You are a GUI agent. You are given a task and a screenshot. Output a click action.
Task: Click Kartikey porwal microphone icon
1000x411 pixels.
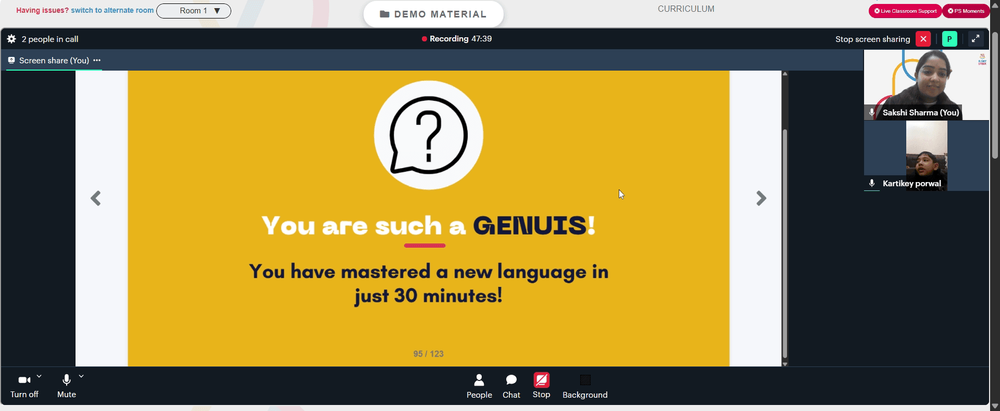tap(872, 183)
